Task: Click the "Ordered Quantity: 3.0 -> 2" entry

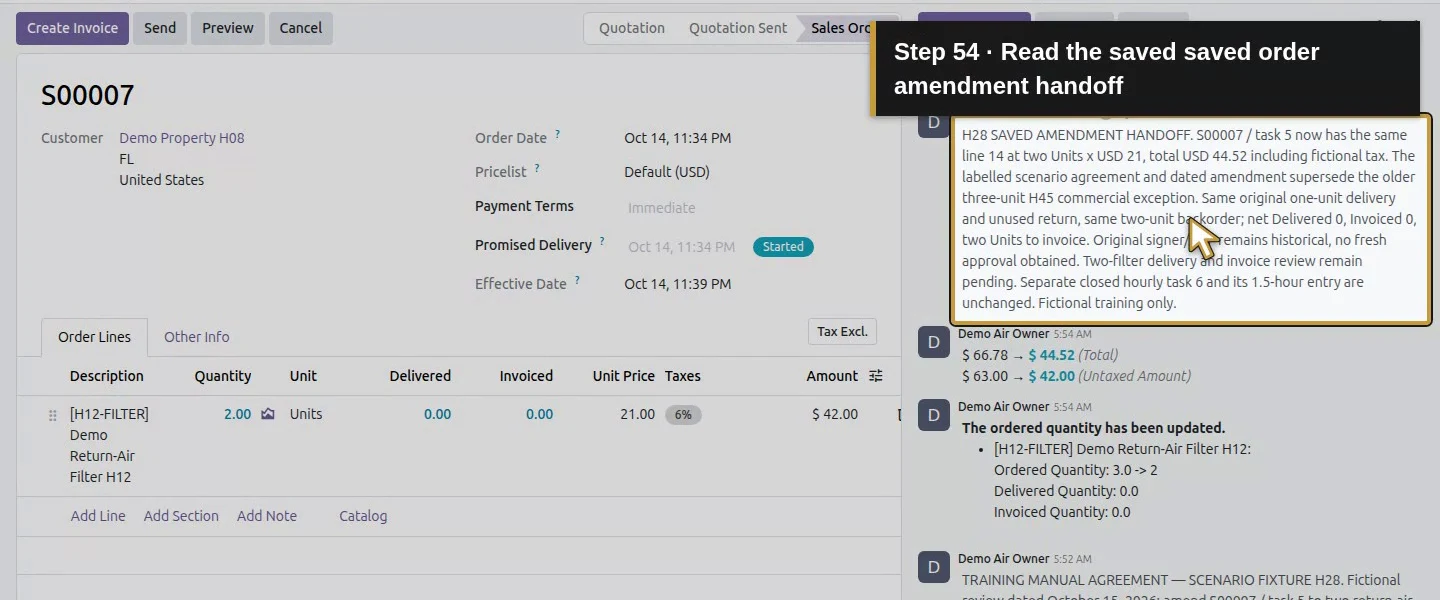Action: pos(1076,470)
